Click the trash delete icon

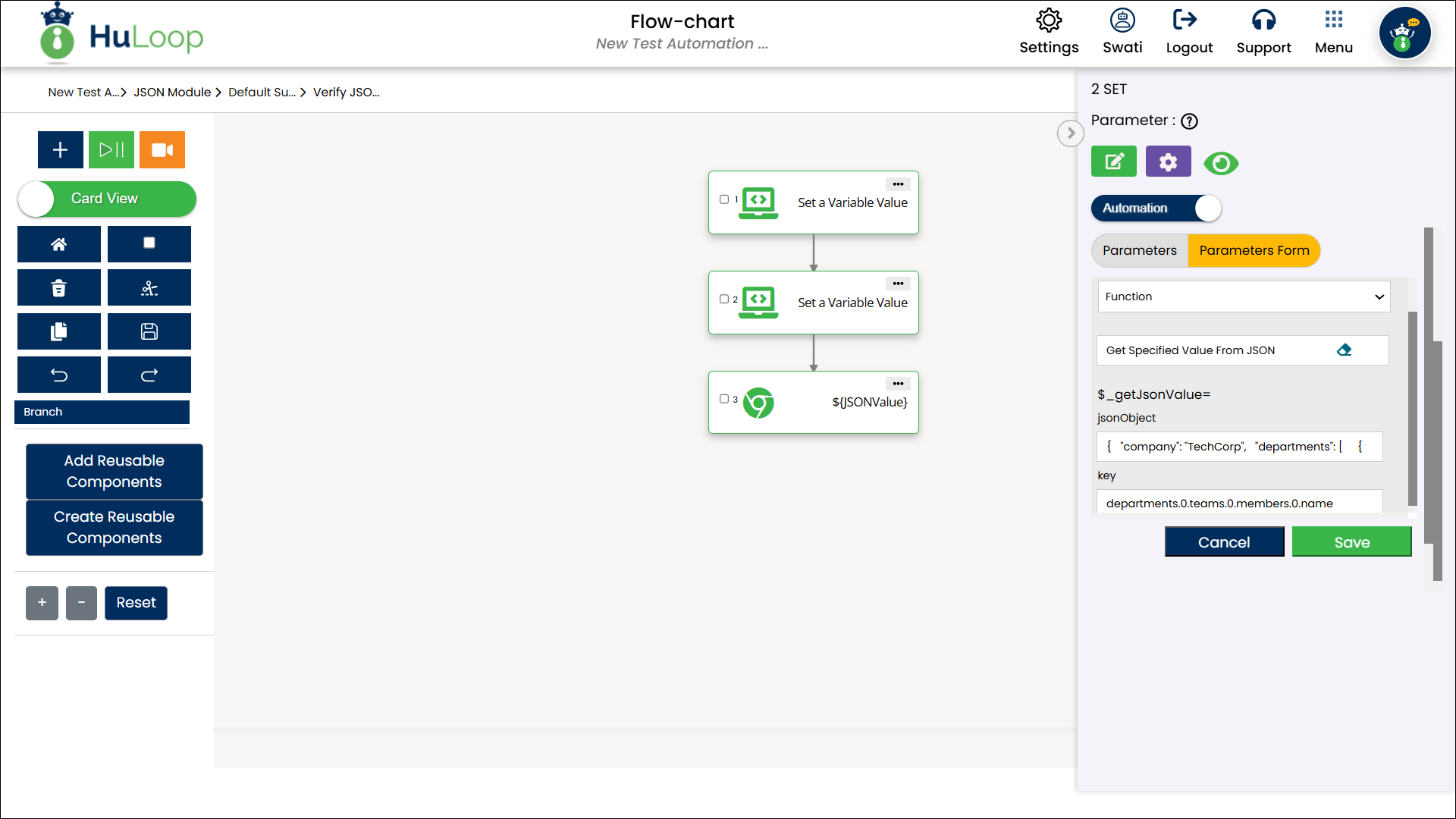click(x=59, y=288)
